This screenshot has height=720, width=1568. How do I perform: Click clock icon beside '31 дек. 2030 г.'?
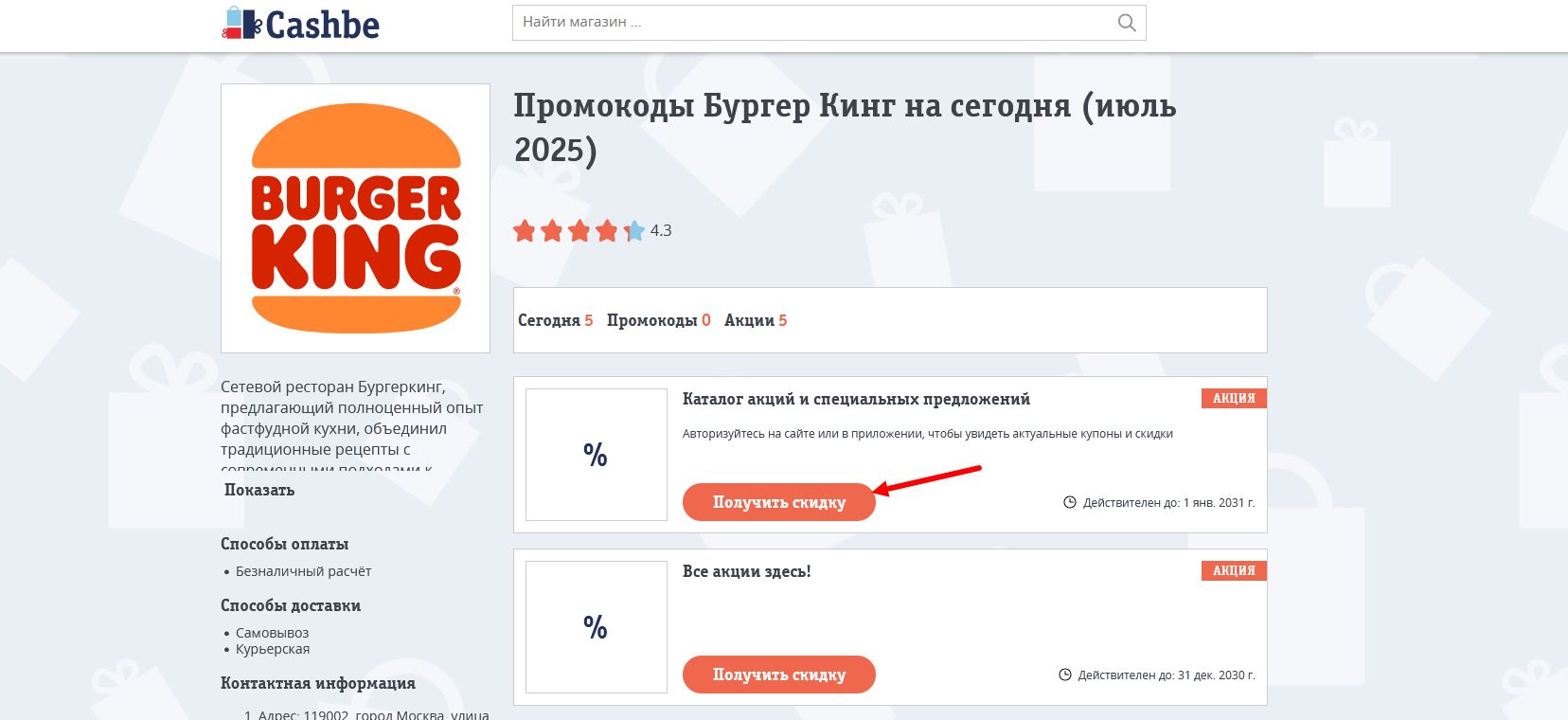click(x=1065, y=675)
